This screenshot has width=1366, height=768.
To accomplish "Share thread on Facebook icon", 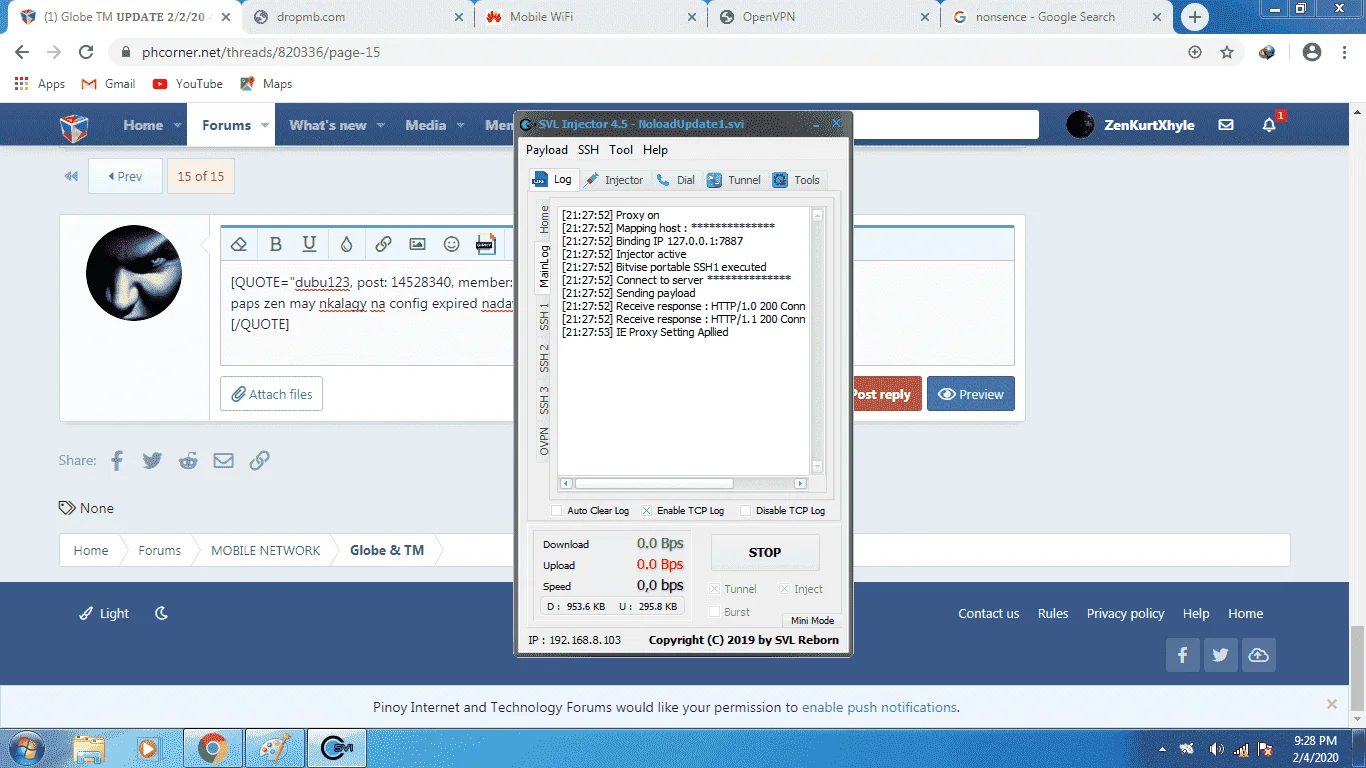I will (117, 460).
